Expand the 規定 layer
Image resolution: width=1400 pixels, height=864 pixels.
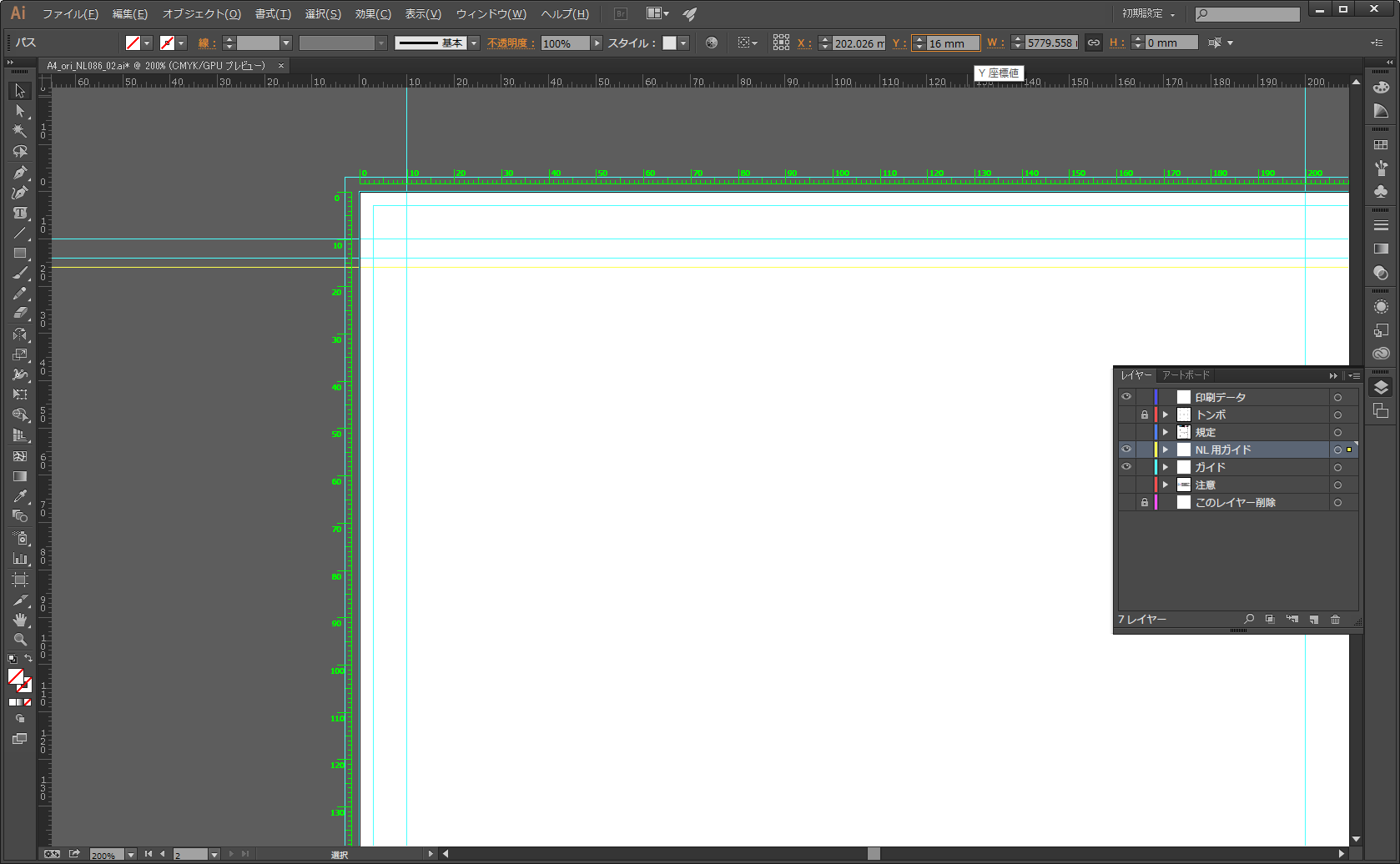click(x=1166, y=432)
